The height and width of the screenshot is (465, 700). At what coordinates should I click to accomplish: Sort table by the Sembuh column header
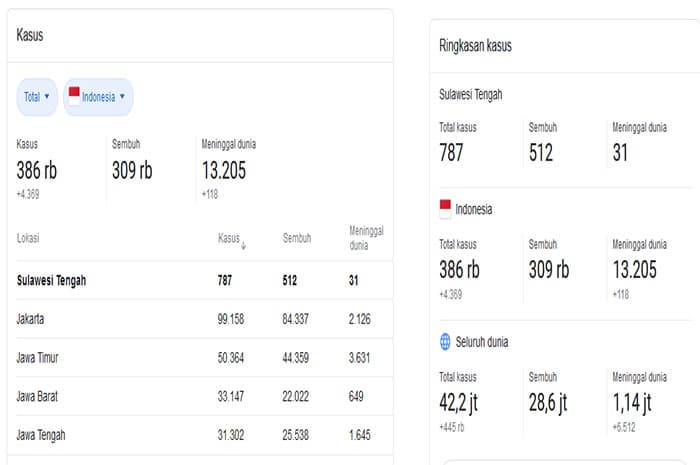point(297,238)
